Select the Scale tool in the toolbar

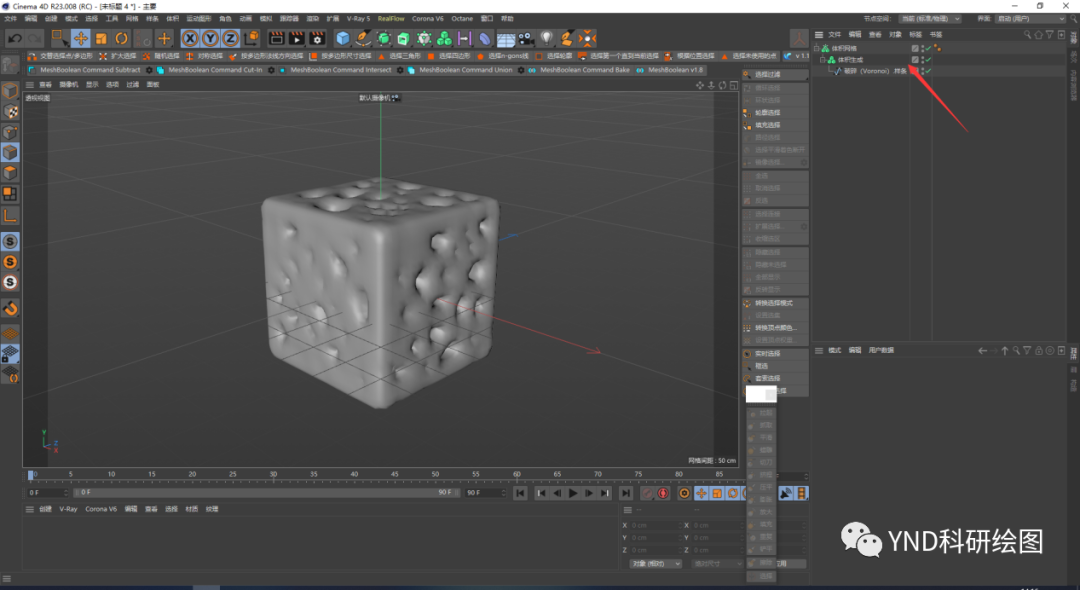pos(101,39)
